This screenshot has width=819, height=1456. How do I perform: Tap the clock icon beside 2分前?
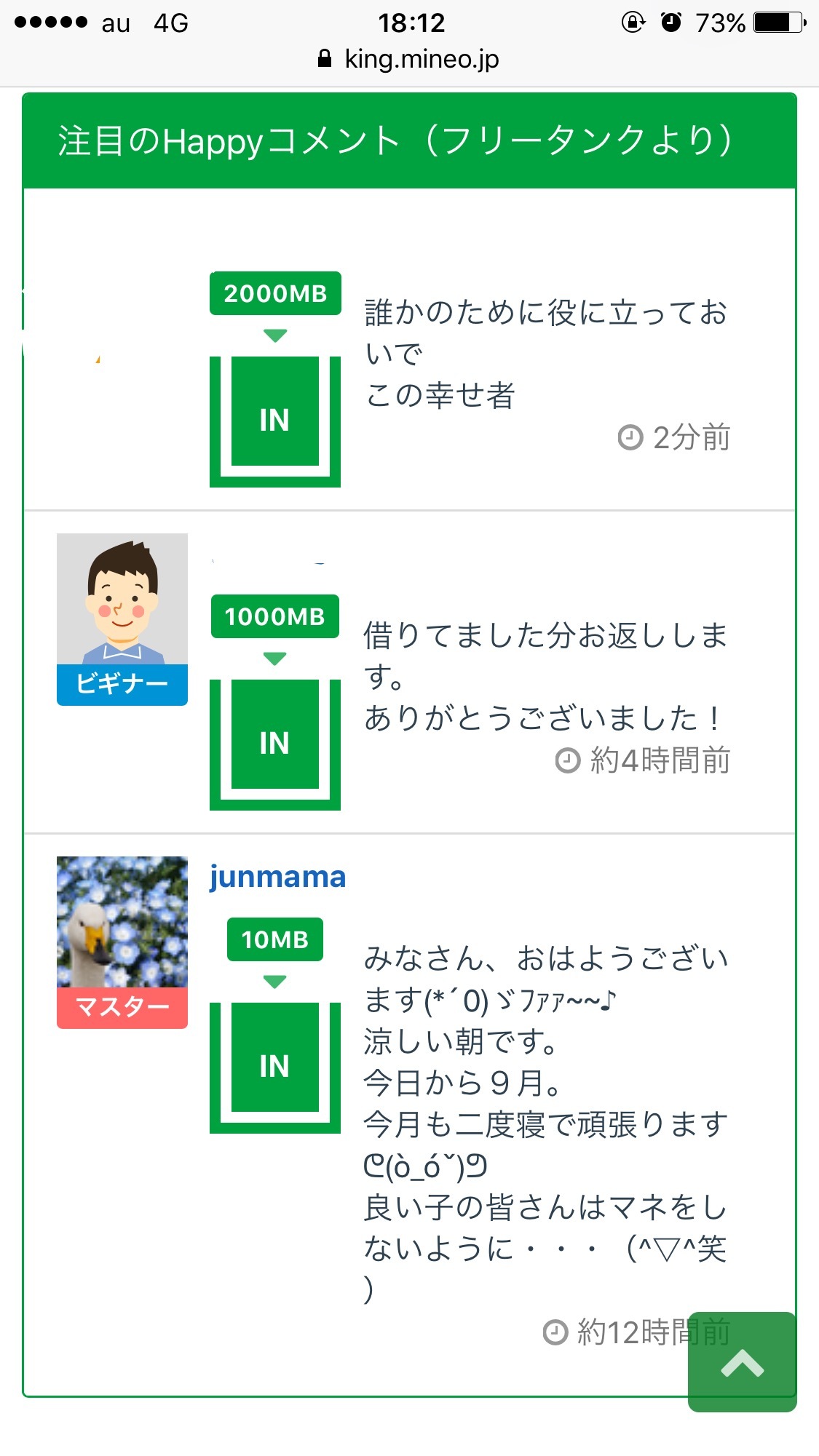click(630, 438)
